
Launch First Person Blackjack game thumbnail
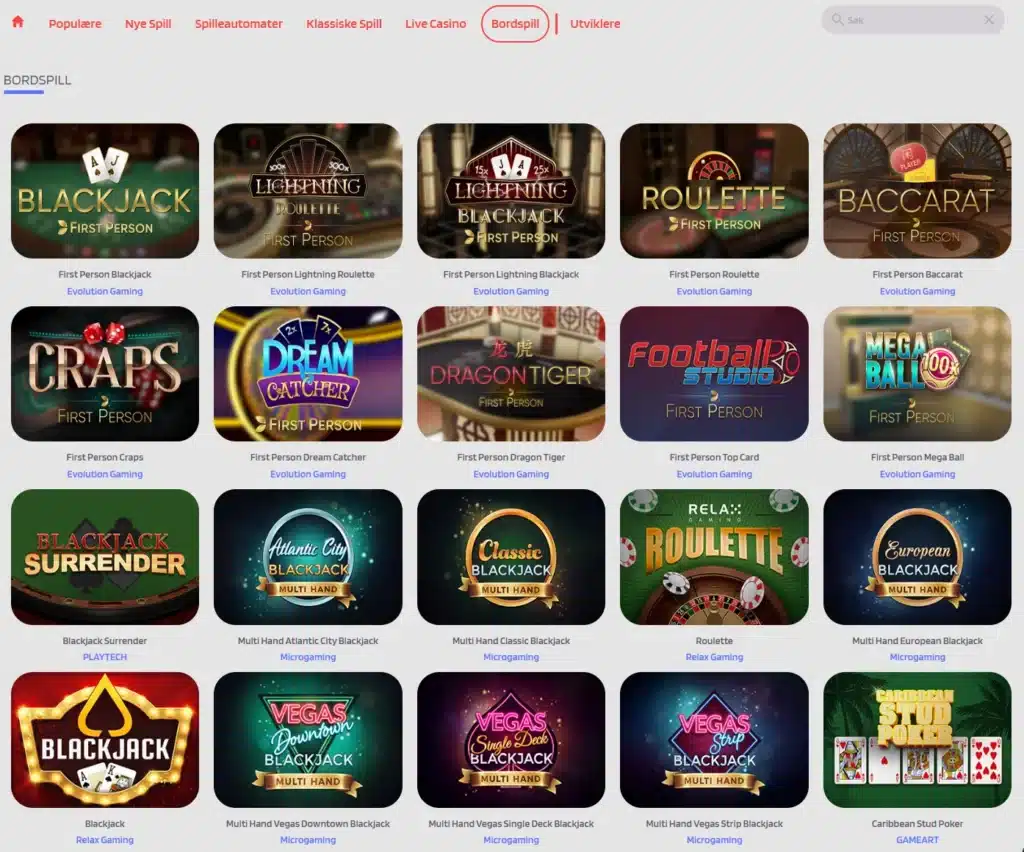coord(105,191)
